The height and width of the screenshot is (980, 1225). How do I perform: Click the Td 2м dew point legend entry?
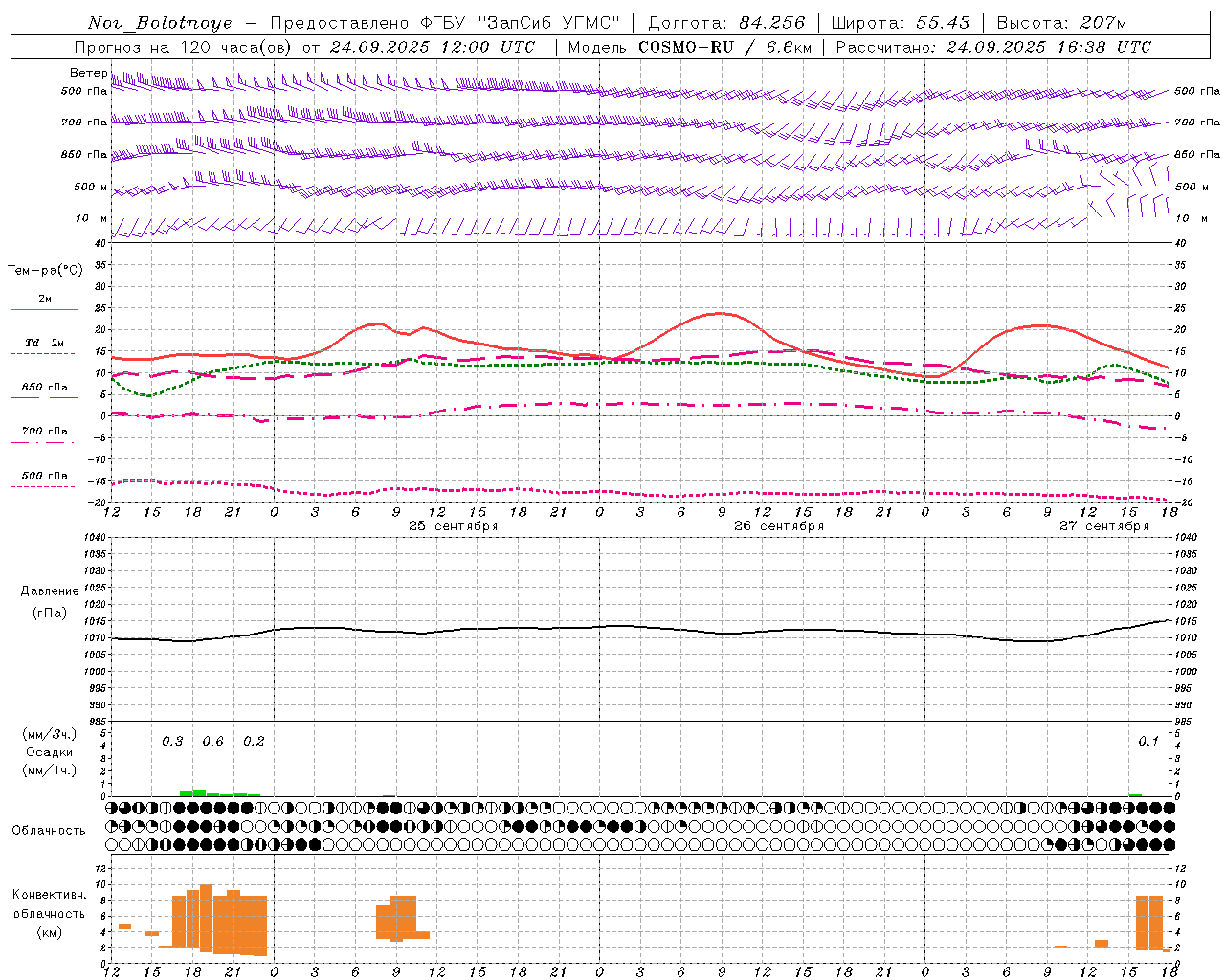tap(45, 343)
